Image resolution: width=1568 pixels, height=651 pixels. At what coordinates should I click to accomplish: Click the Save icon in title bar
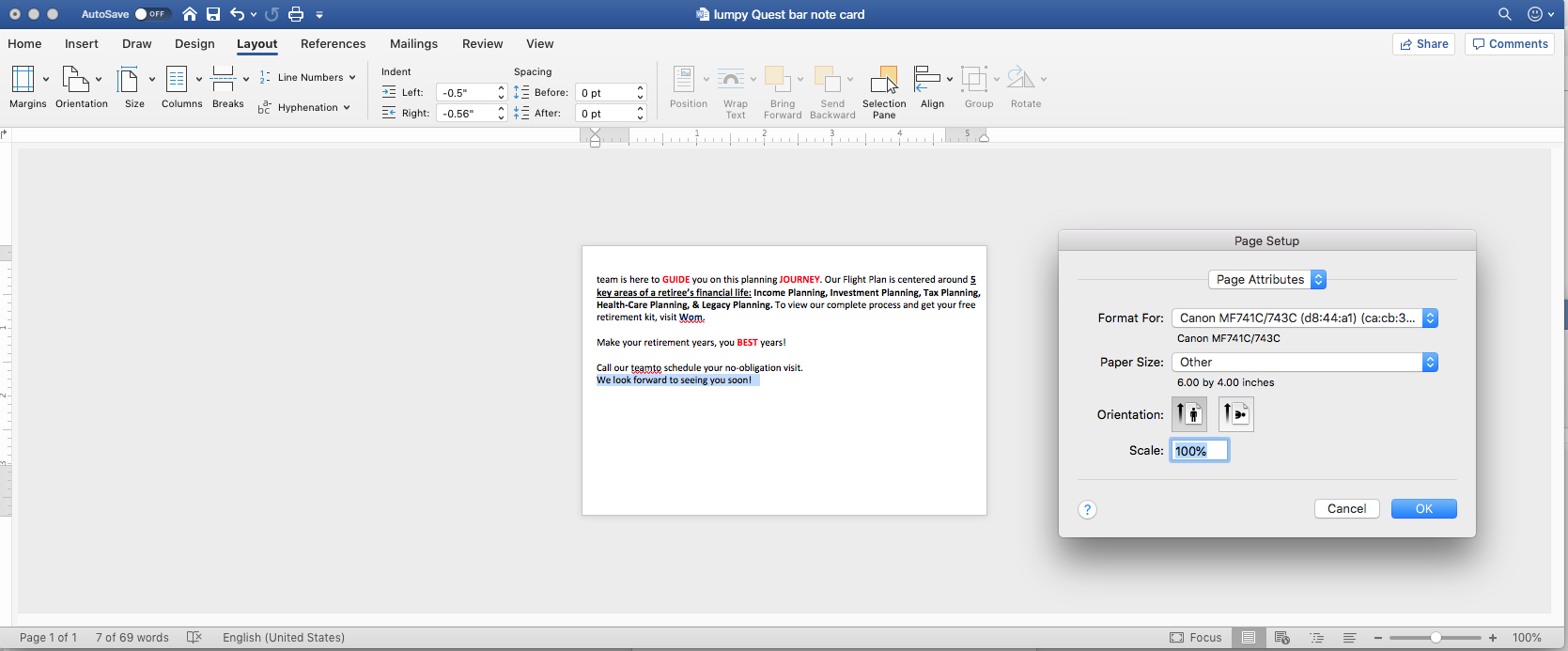(x=213, y=14)
